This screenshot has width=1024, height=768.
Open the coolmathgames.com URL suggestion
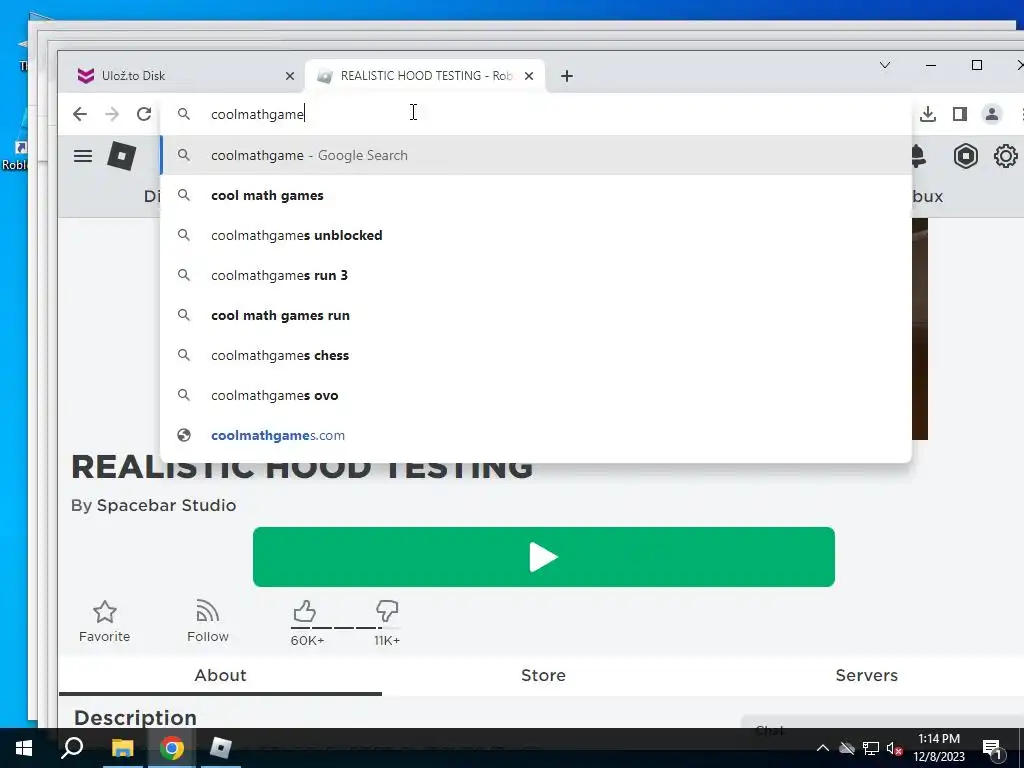click(536, 435)
